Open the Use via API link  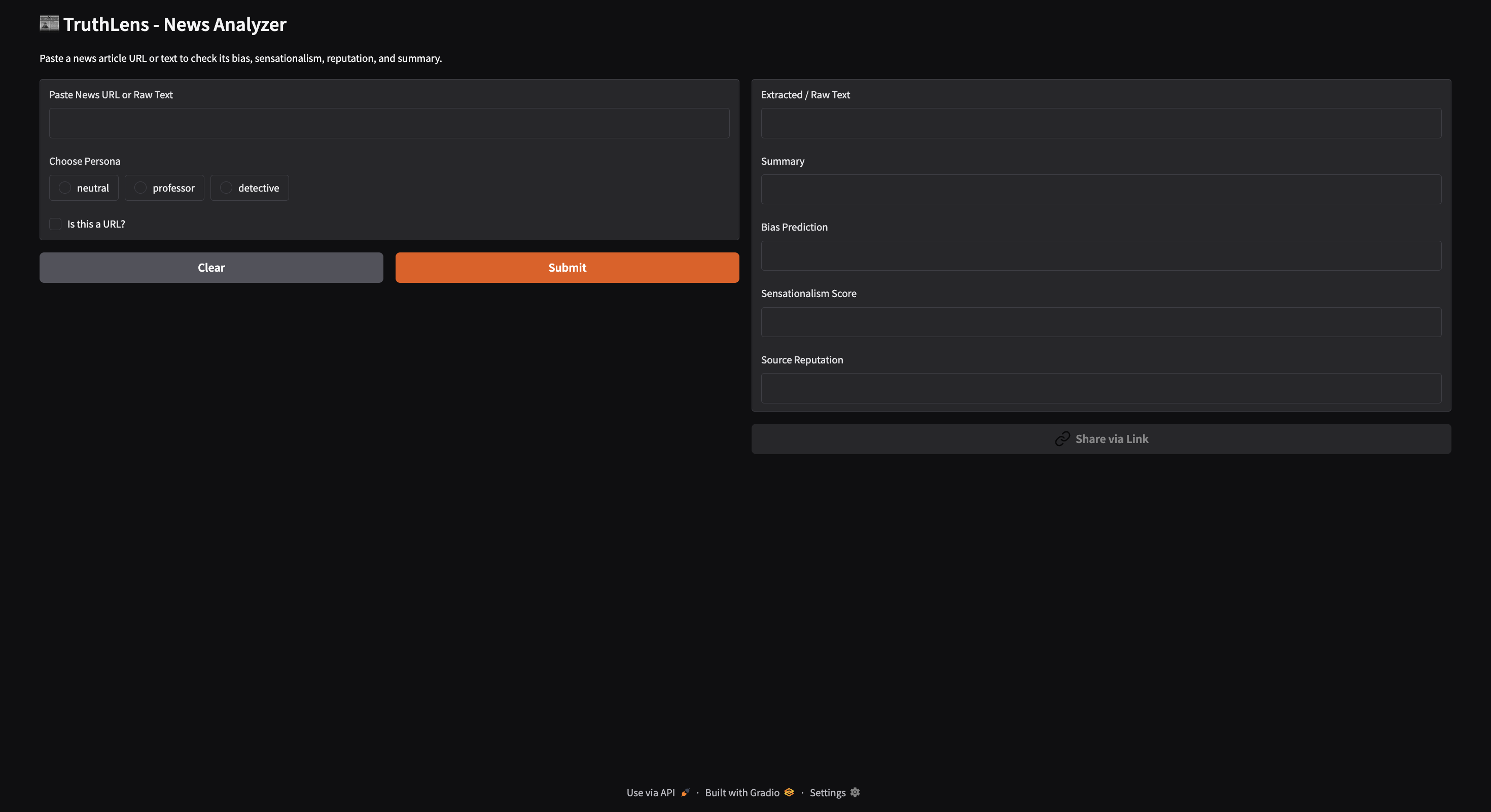(x=651, y=793)
